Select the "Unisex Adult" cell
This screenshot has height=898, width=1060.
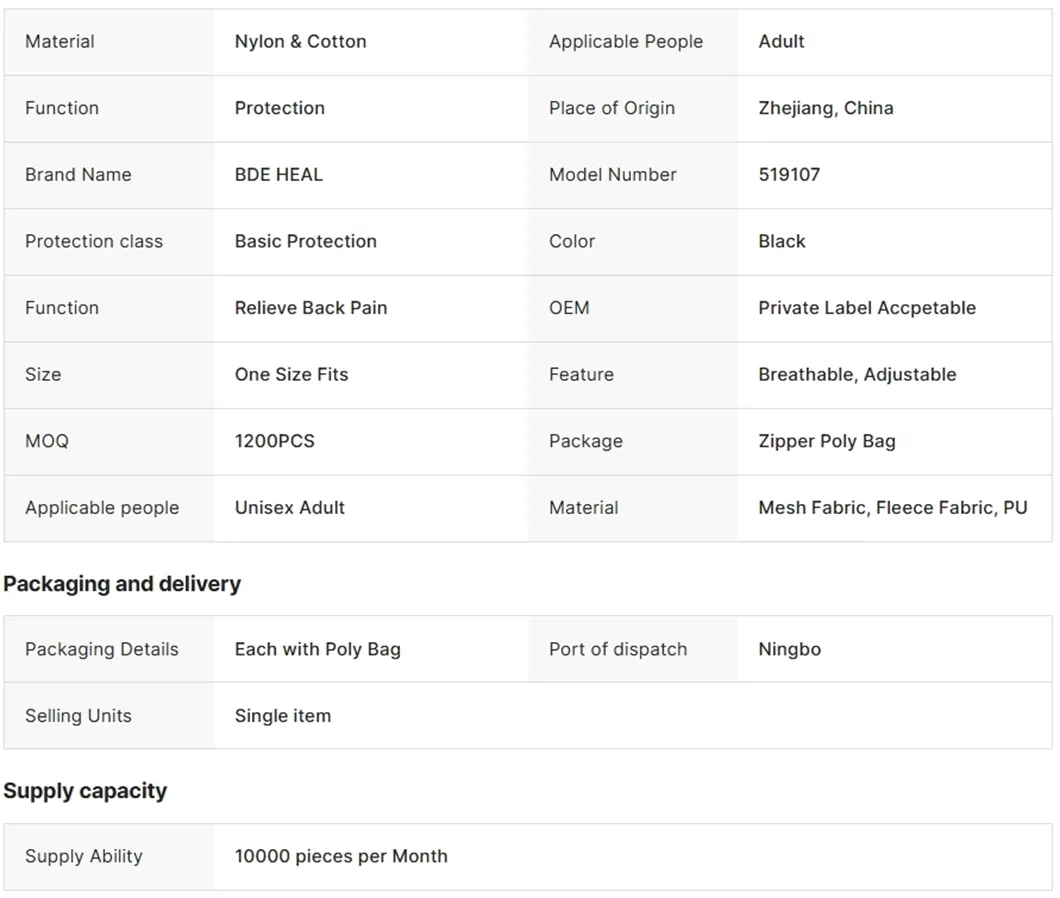point(289,508)
